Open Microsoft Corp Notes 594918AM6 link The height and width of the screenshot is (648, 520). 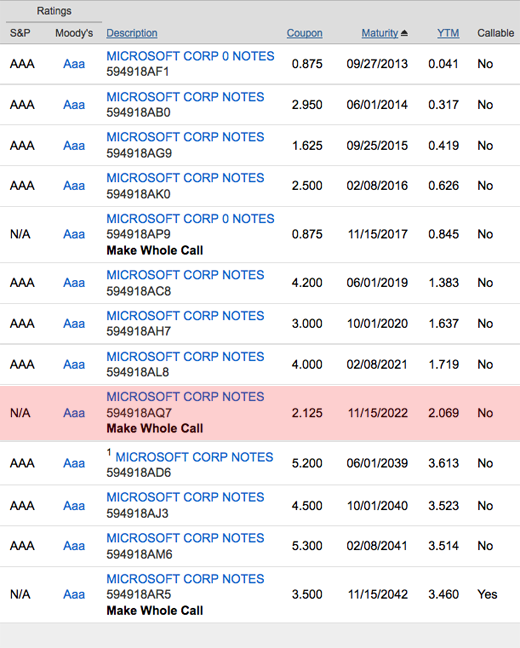[x=185, y=538]
